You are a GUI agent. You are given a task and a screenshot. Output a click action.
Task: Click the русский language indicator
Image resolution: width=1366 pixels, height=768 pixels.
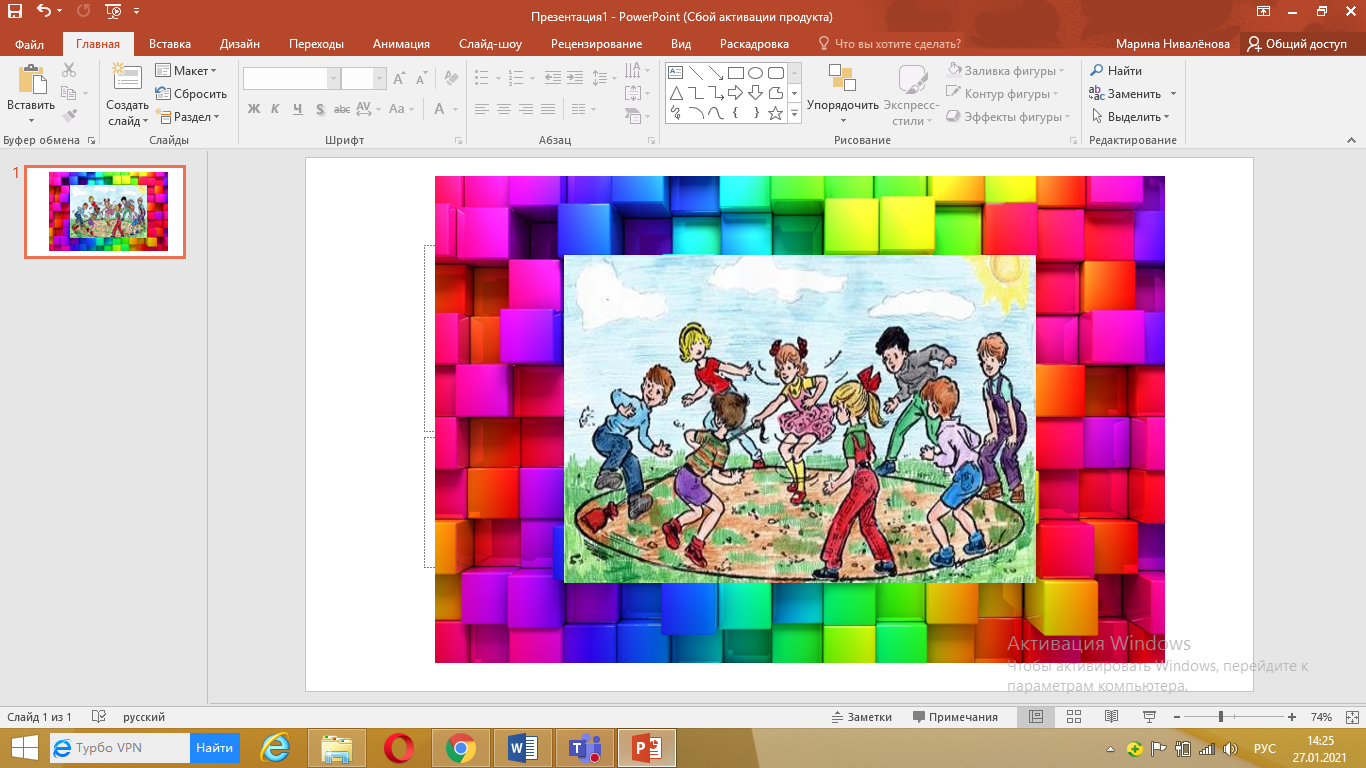coord(144,717)
